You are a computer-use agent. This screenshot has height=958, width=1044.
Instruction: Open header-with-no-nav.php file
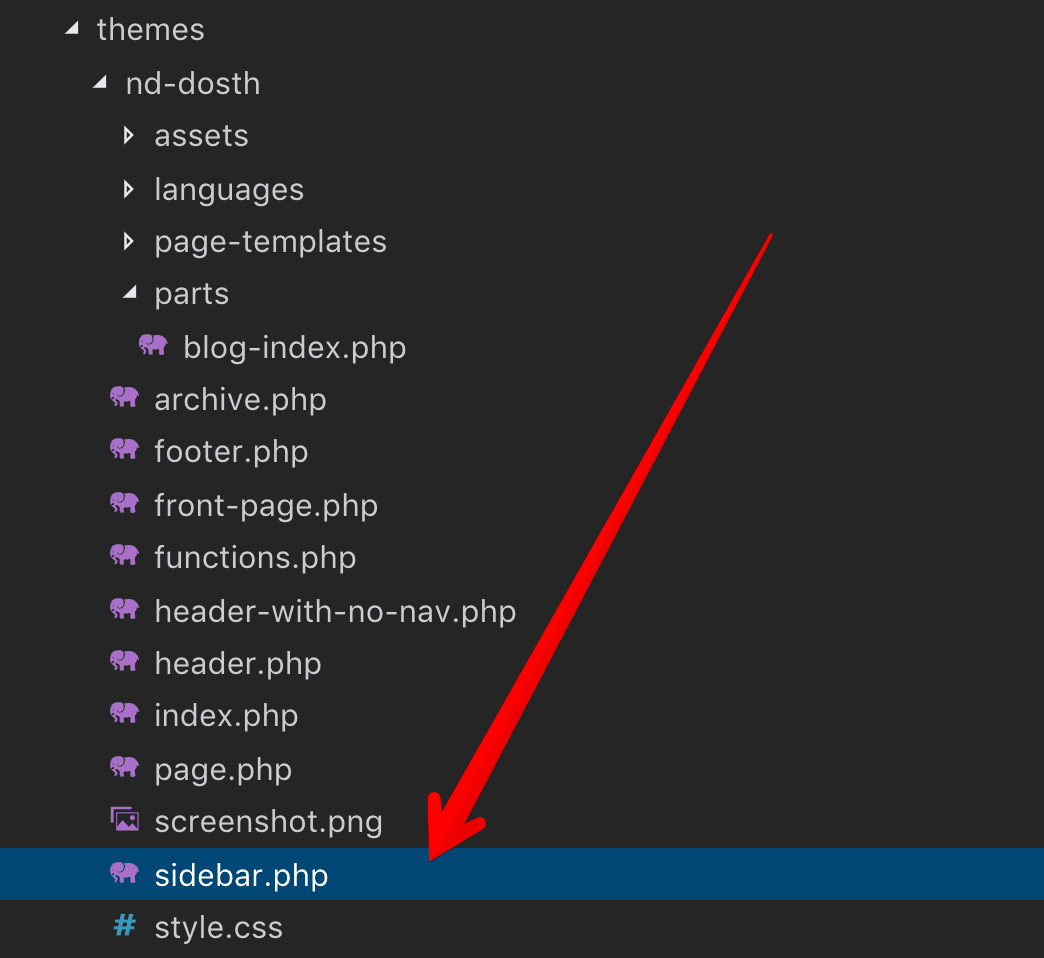click(335, 610)
